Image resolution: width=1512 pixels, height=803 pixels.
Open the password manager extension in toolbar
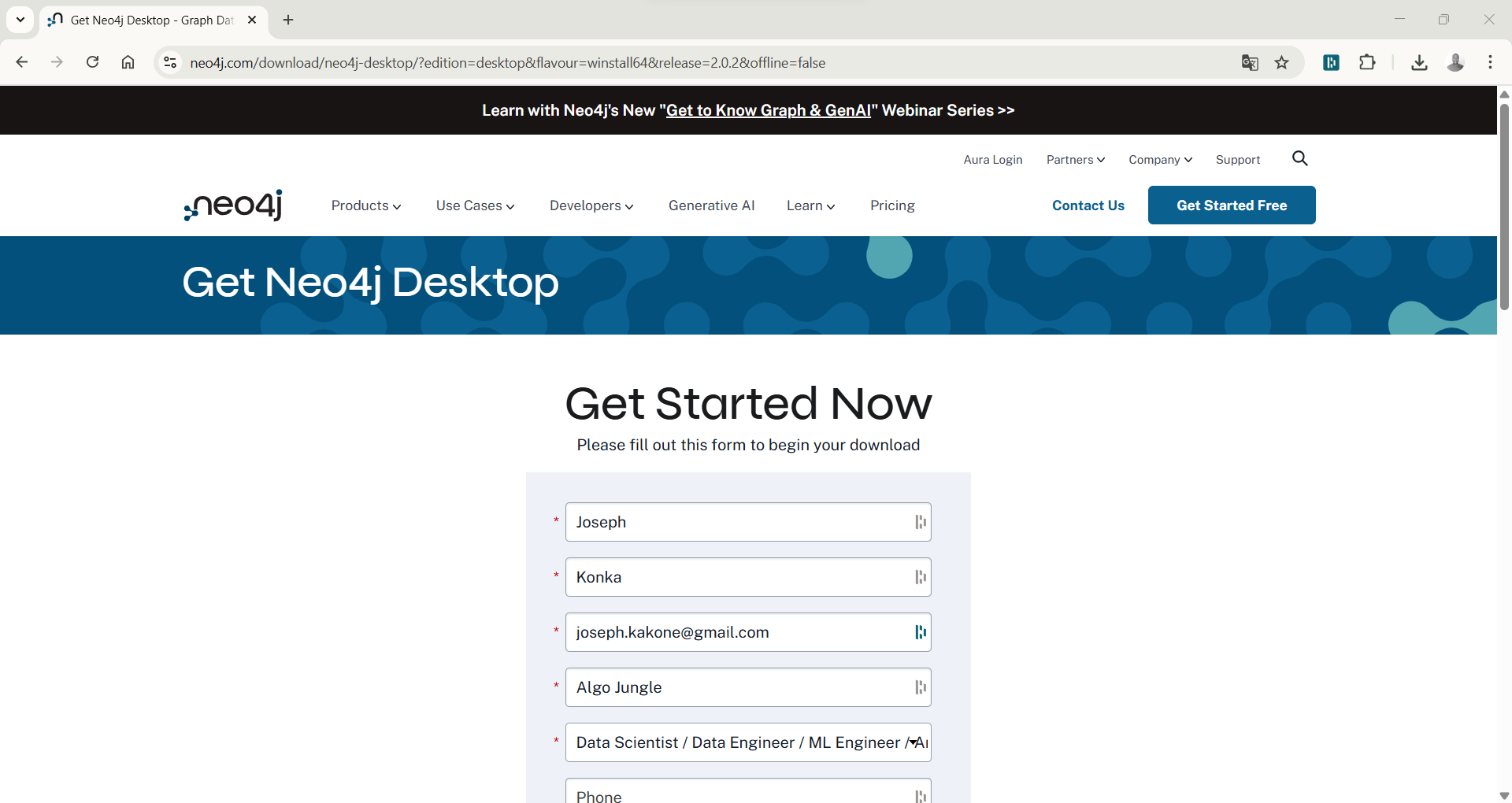tap(1332, 62)
